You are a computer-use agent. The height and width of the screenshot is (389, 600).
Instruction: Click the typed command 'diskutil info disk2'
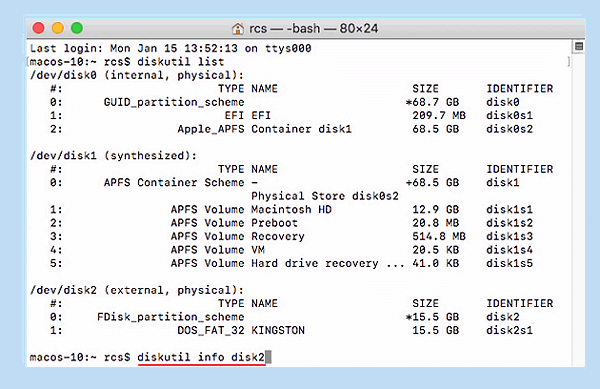point(201,357)
